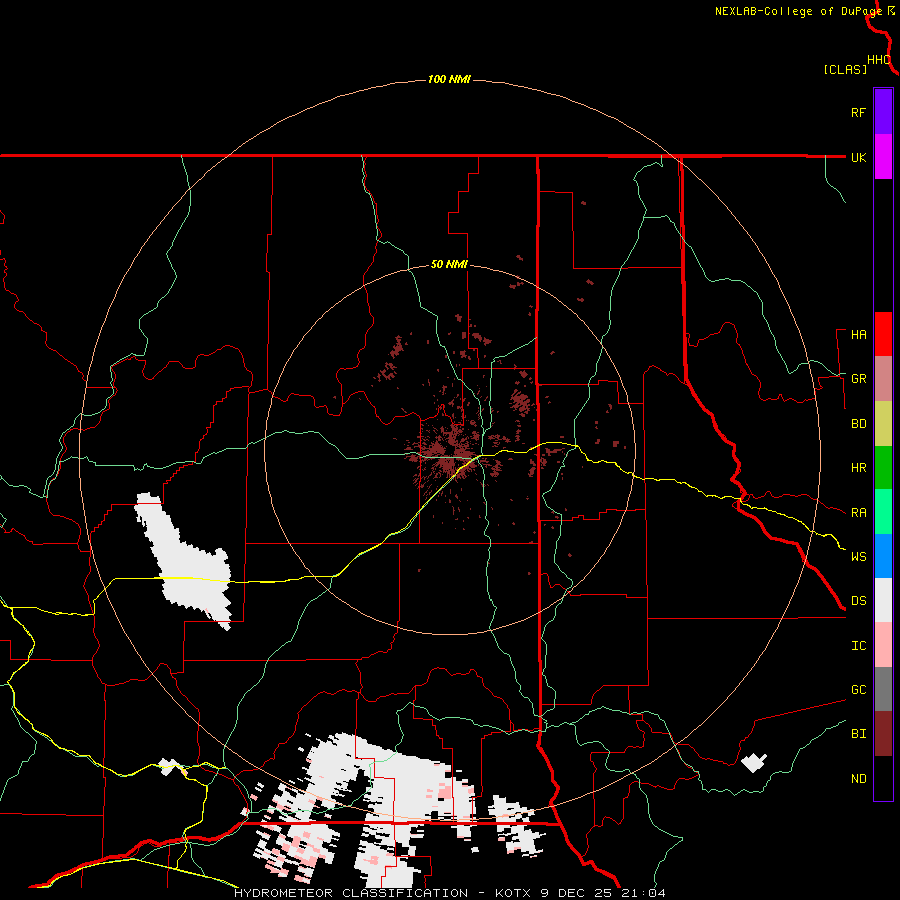Click the GC legend label

click(858, 689)
